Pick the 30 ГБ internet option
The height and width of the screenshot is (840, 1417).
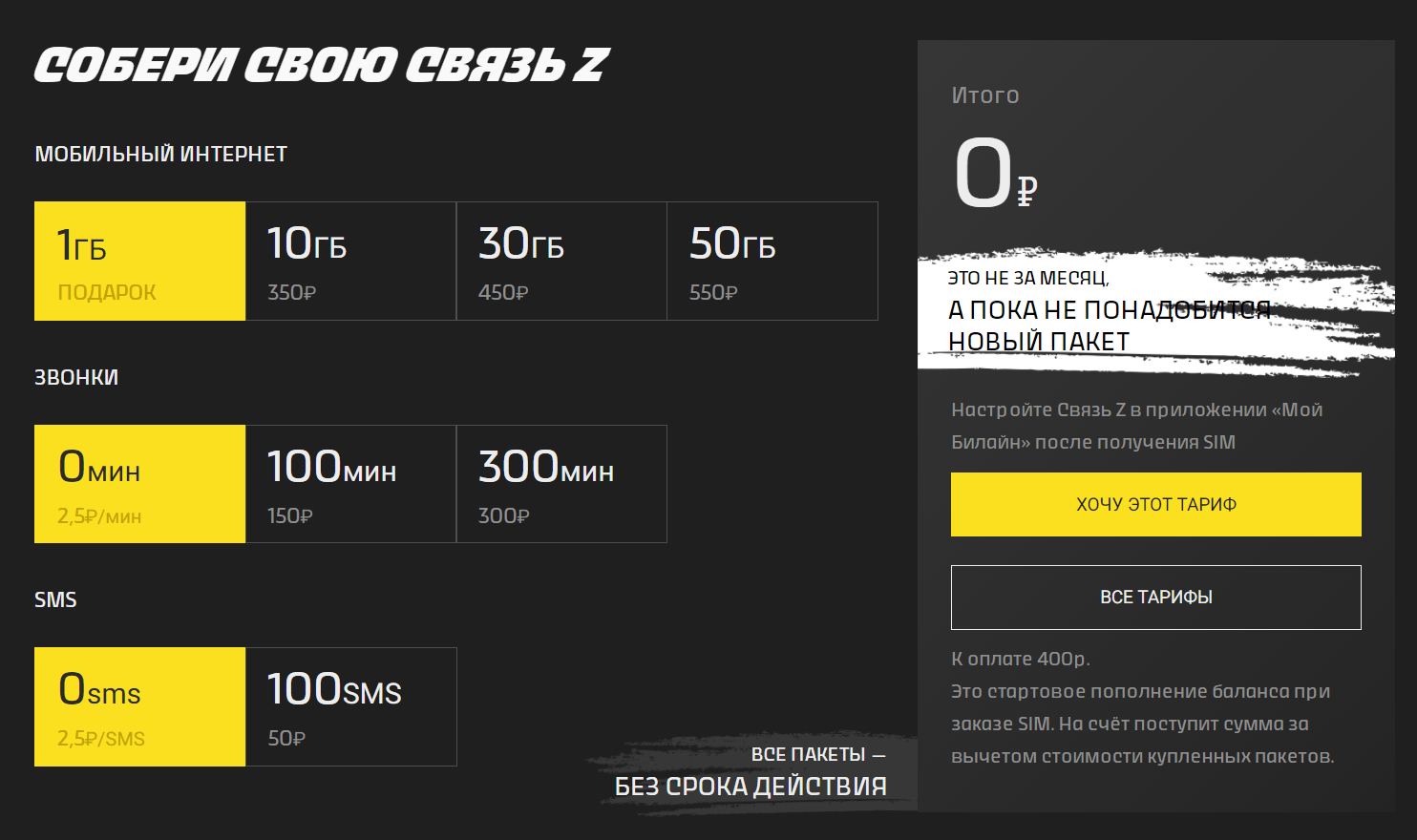coord(561,261)
